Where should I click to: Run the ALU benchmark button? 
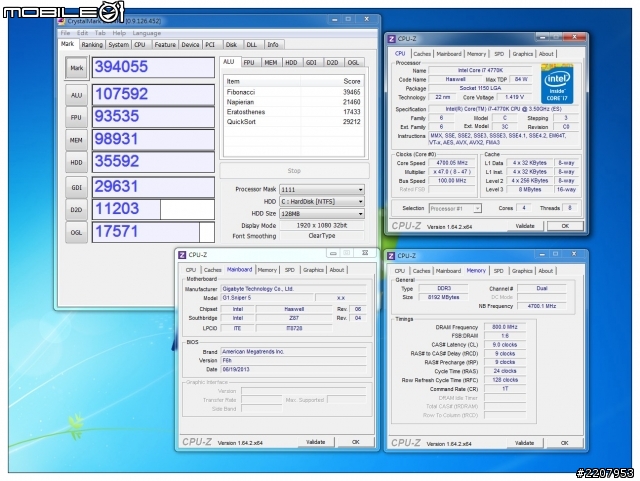pos(76,95)
